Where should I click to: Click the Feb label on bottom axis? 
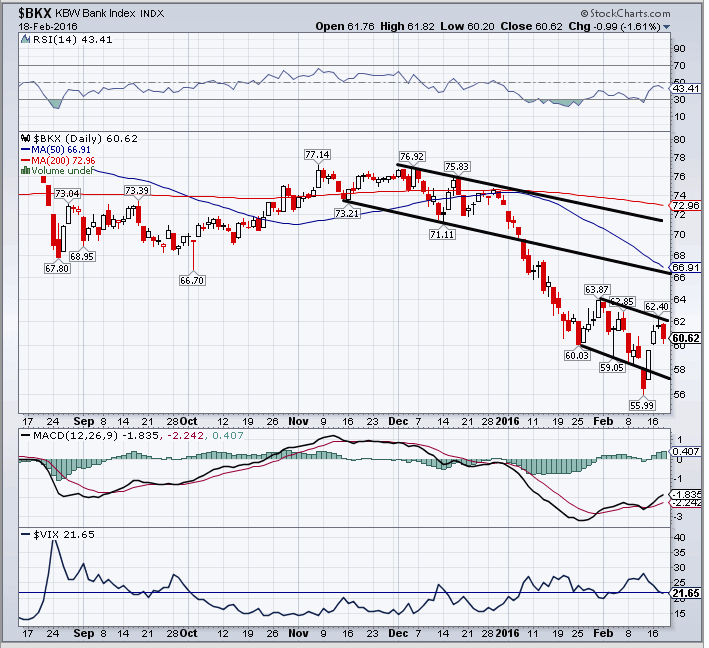coord(603,633)
